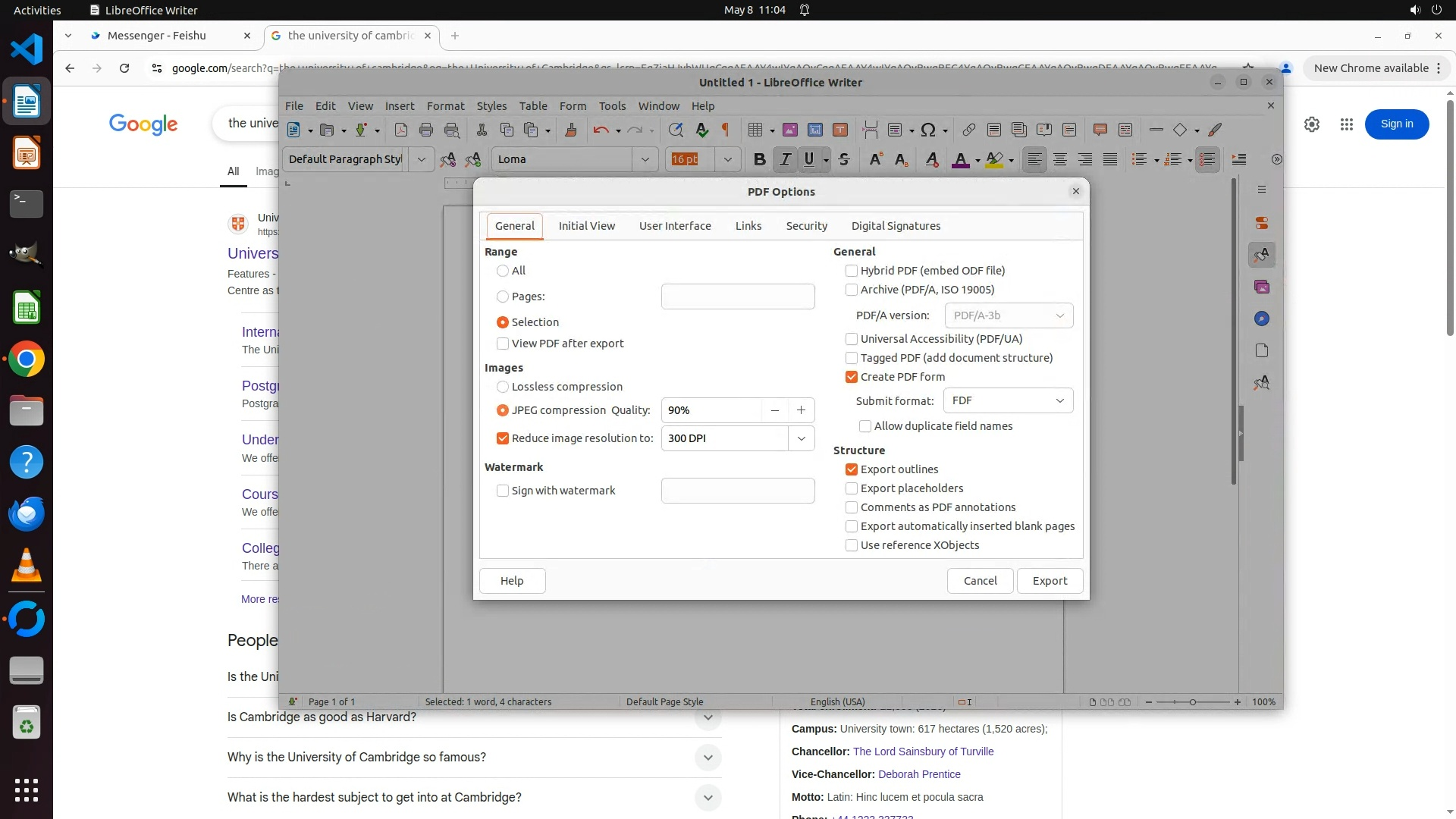
Task: Click the zoom slider in status bar
Action: [x=1192, y=702]
